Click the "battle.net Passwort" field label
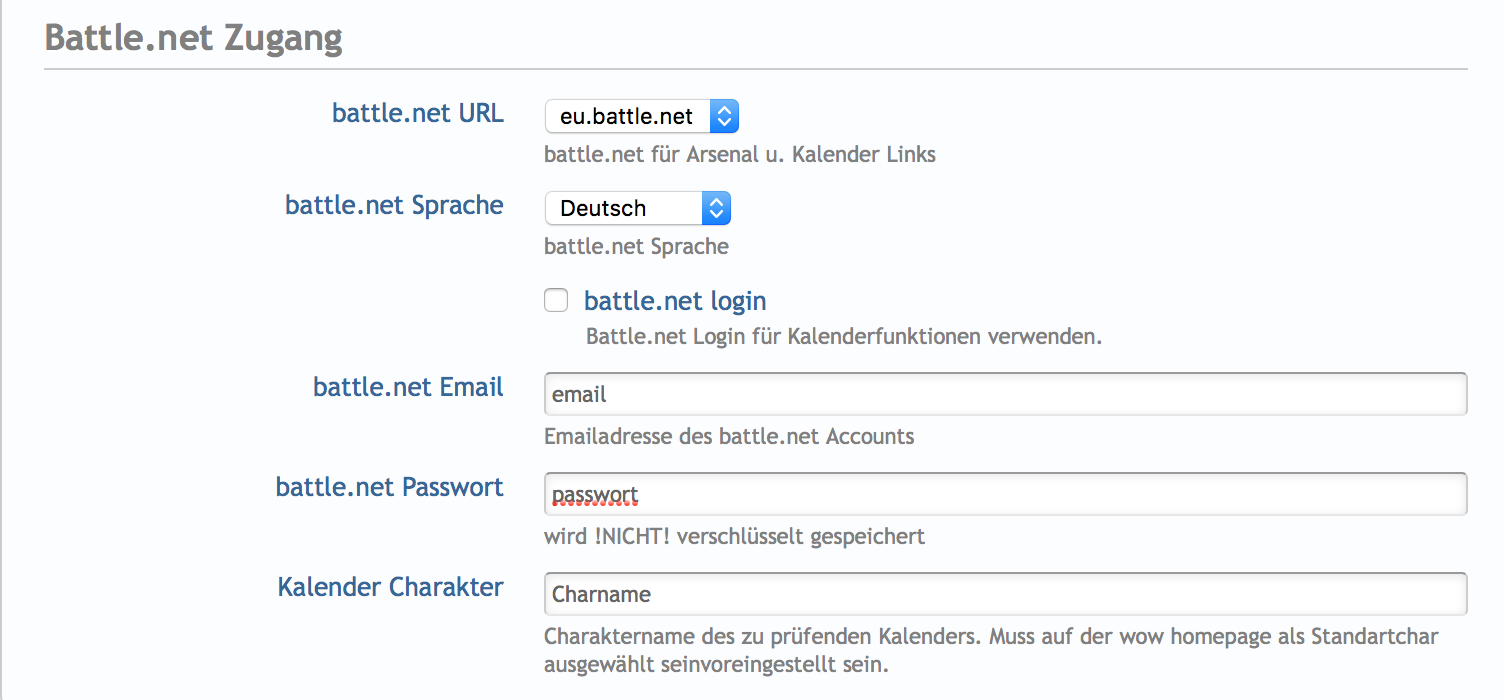Image resolution: width=1504 pixels, height=700 pixels. [x=390, y=487]
